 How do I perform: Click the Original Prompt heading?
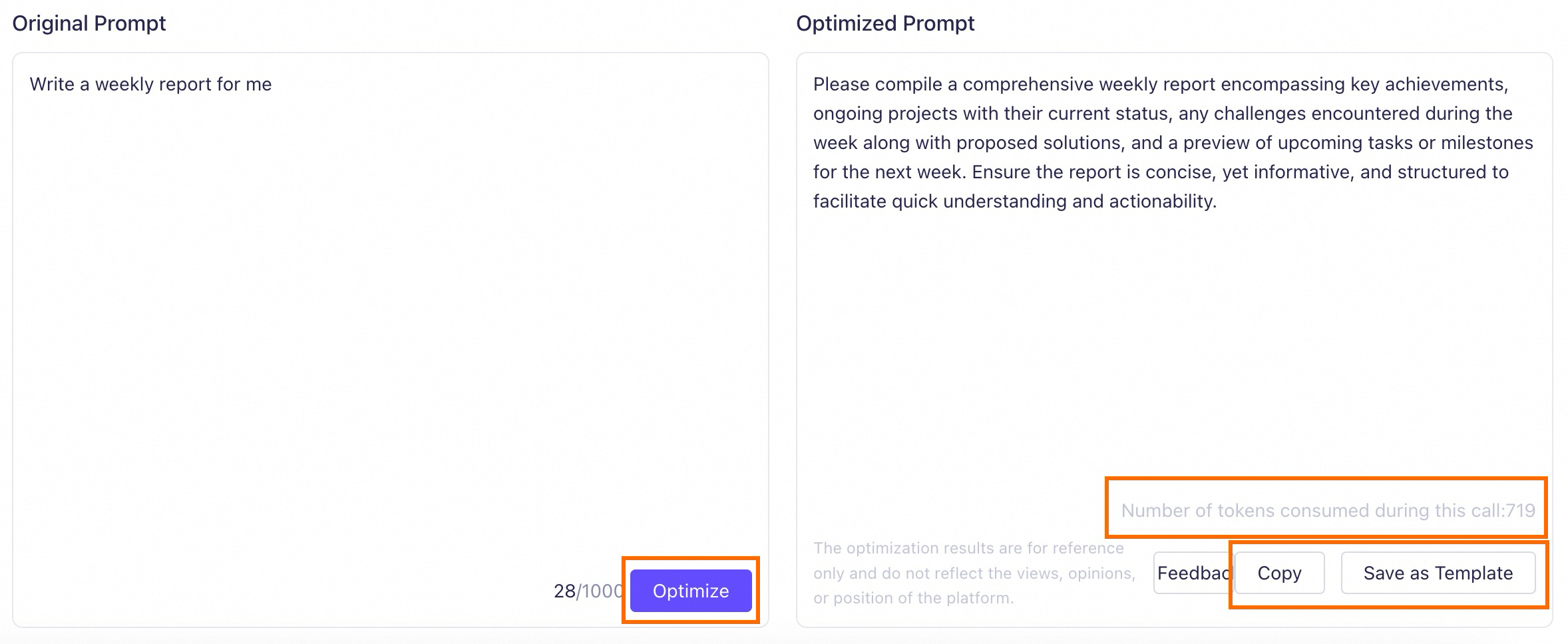[x=89, y=23]
